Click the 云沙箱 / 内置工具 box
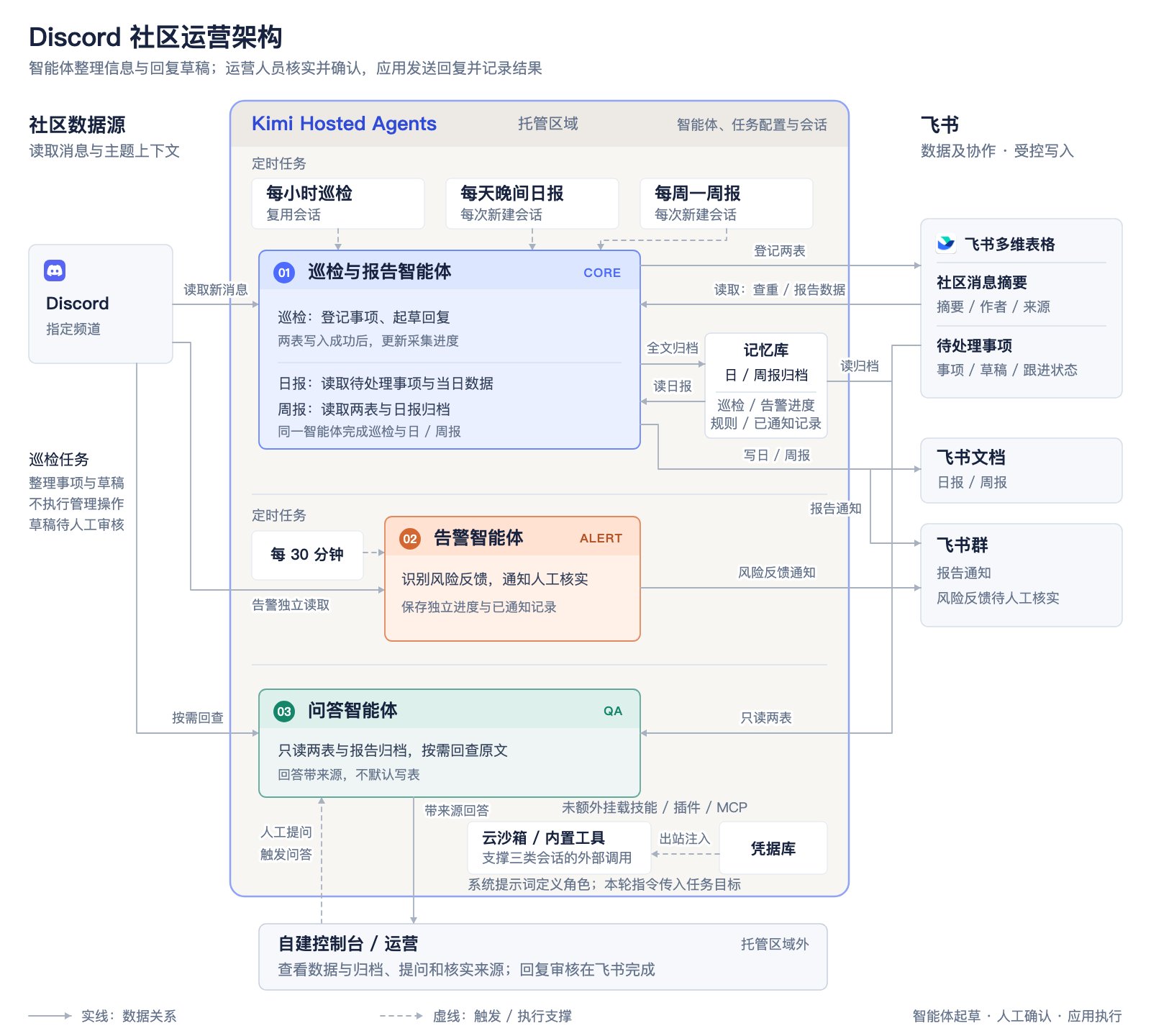Image resolution: width=1151 pixels, height=1036 pixels. click(x=559, y=848)
